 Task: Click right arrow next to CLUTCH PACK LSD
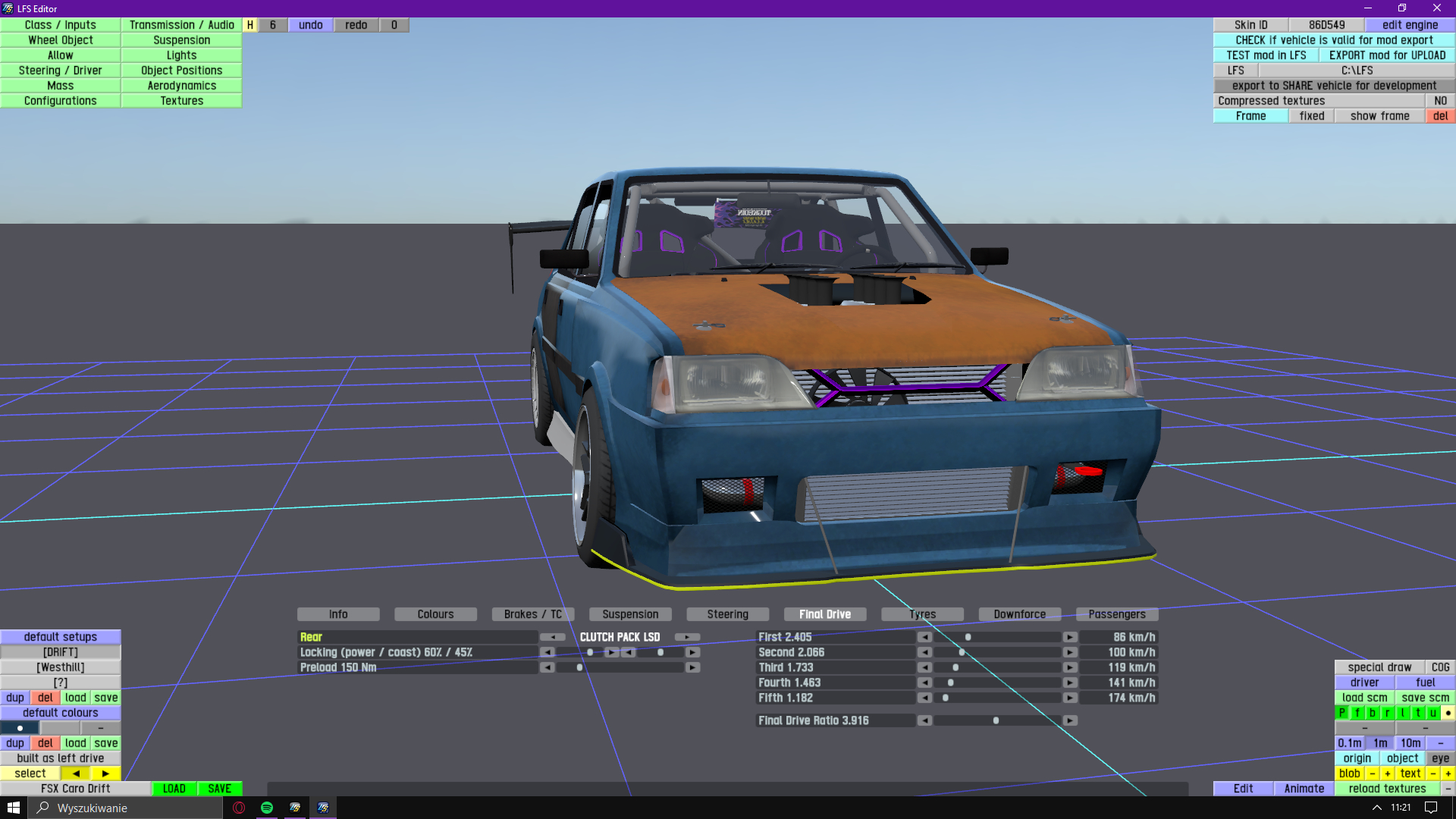pos(687,637)
